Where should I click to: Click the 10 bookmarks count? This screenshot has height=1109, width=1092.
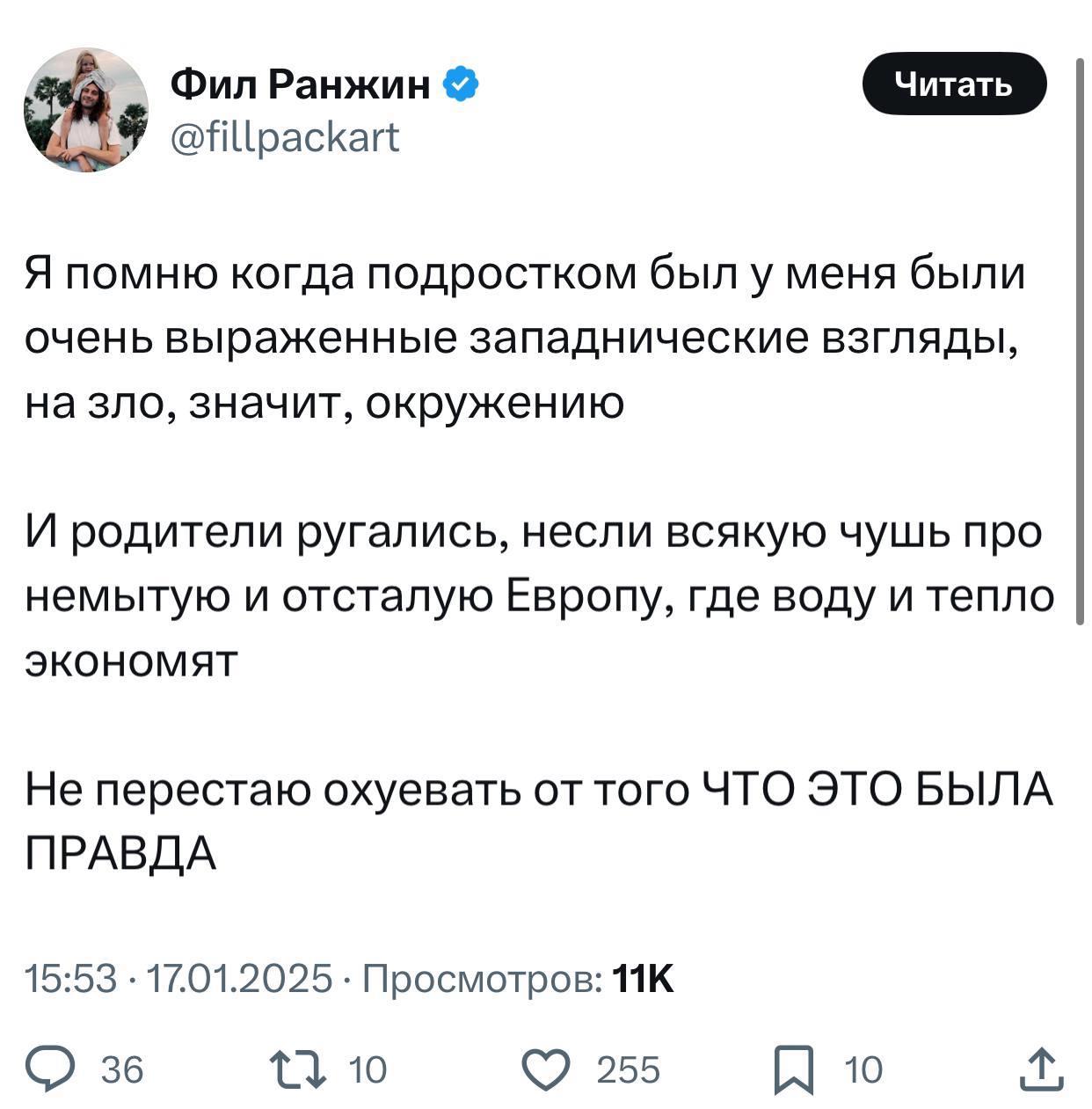point(863,1070)
